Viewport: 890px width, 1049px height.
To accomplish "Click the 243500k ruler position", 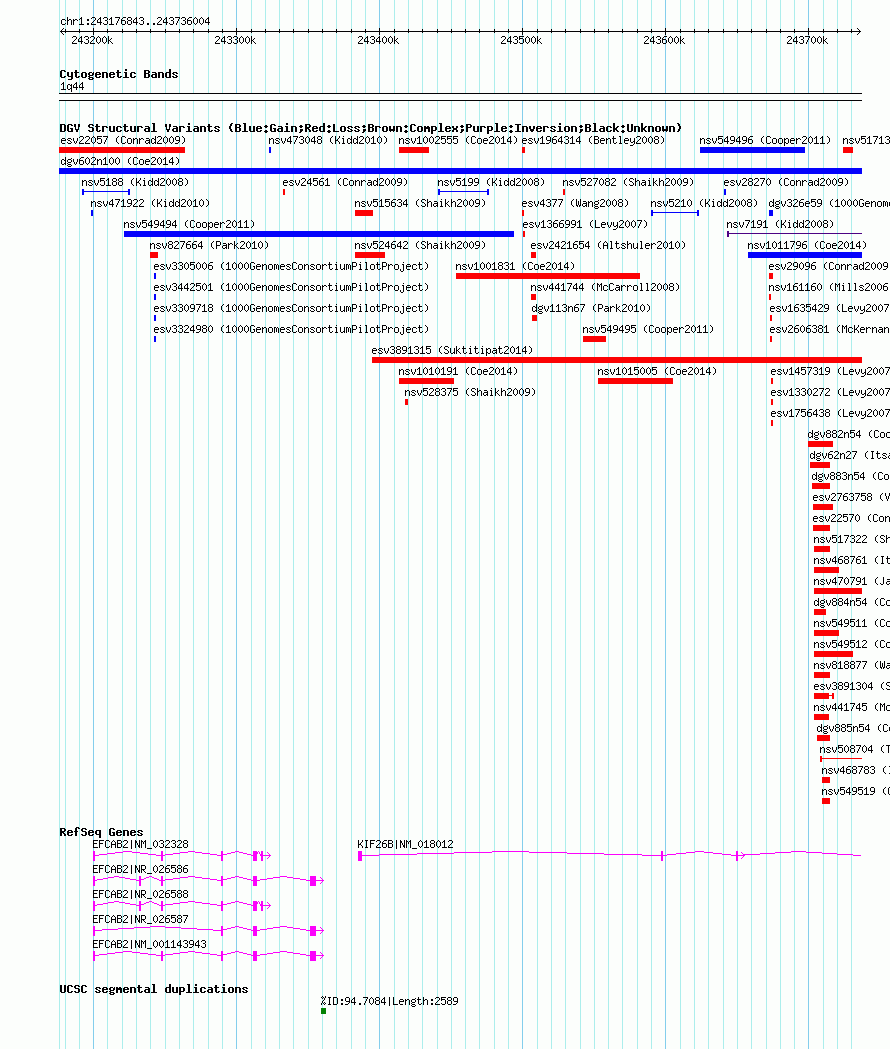I will (x=521, y=40).
